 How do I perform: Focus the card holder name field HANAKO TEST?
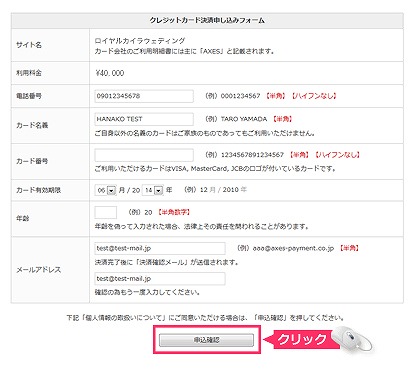pyautogui.click(x=144, y=119)
